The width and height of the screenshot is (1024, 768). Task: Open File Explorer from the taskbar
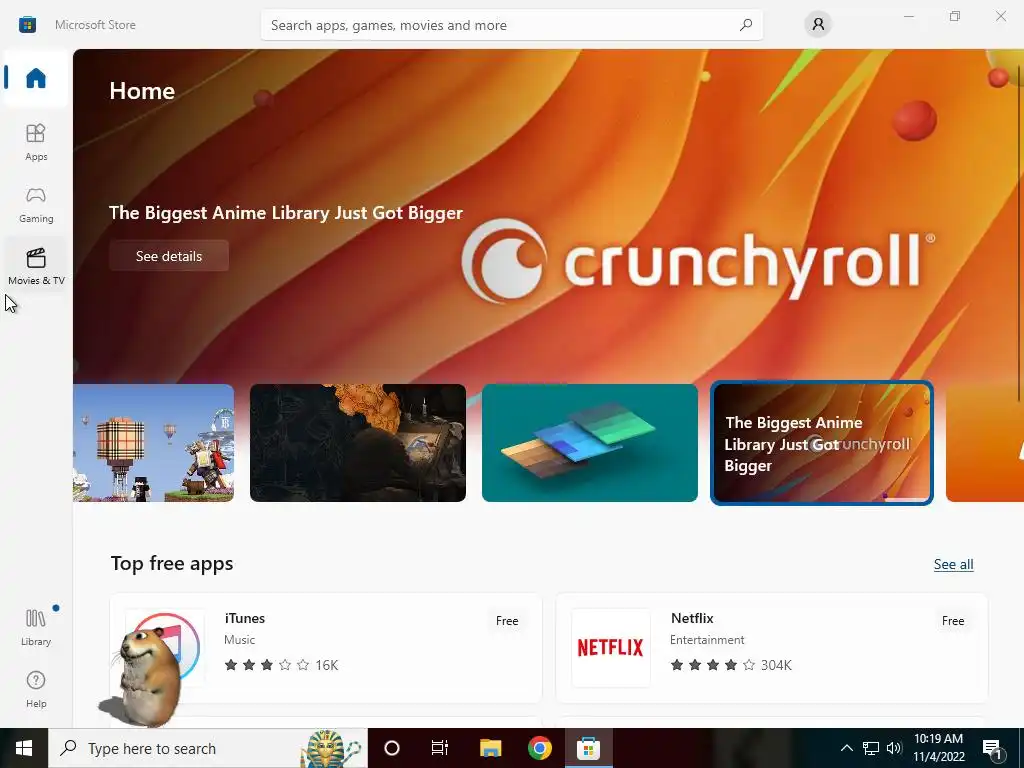(x=490, y=748)
